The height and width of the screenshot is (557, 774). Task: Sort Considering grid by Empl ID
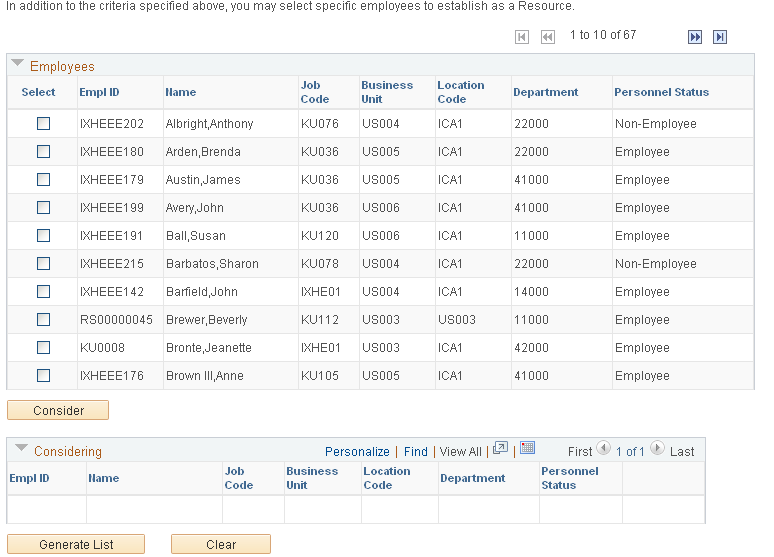tap(29, 478)
